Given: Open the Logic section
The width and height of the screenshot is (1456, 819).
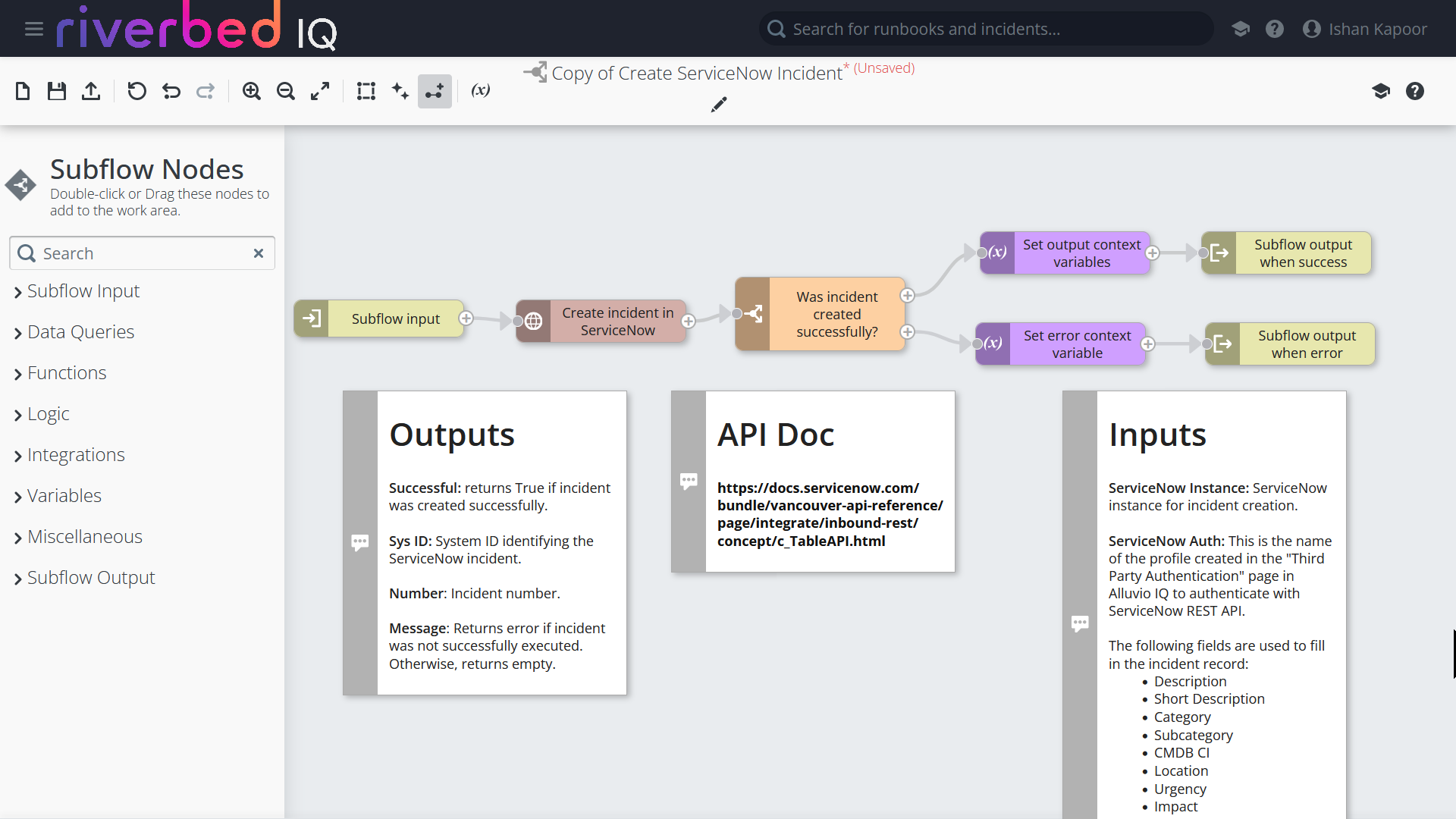Looking at the screenshot, I should coord(48,413).
